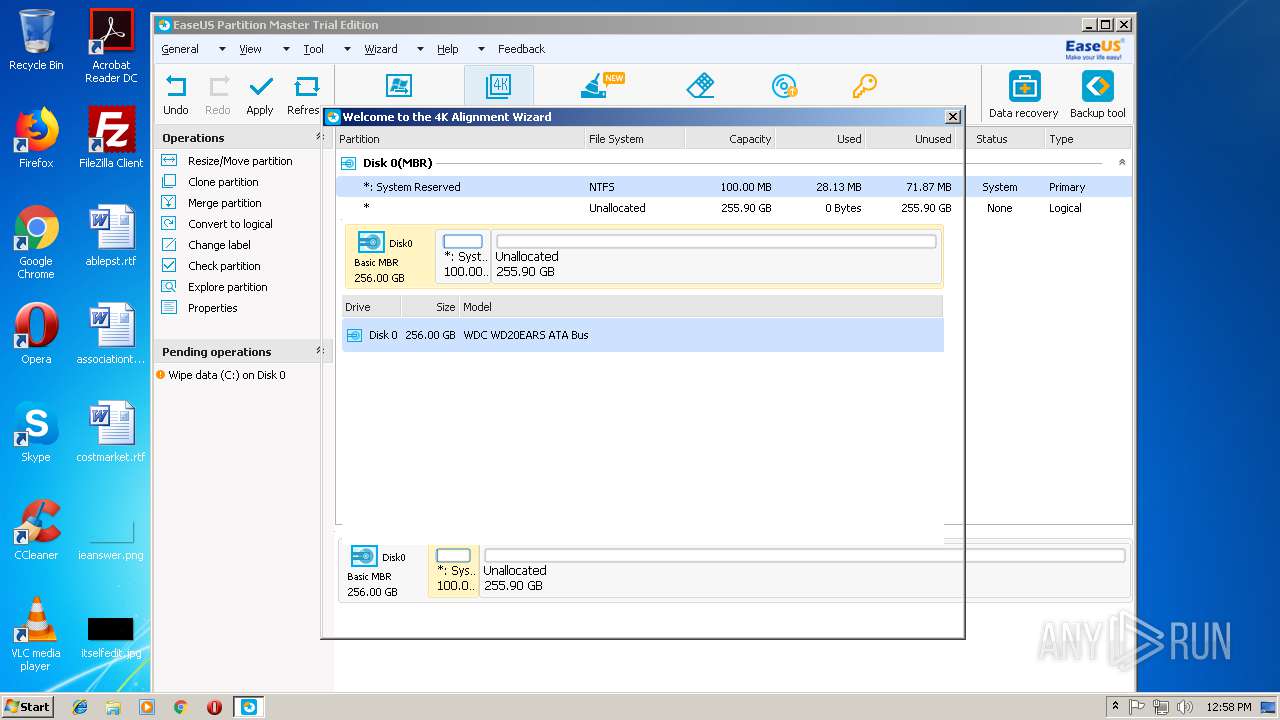Viewport: 1280px width, 720px height.
Task: Click the Disk 0(MBR) header disk icon
Action: [348, 163]
